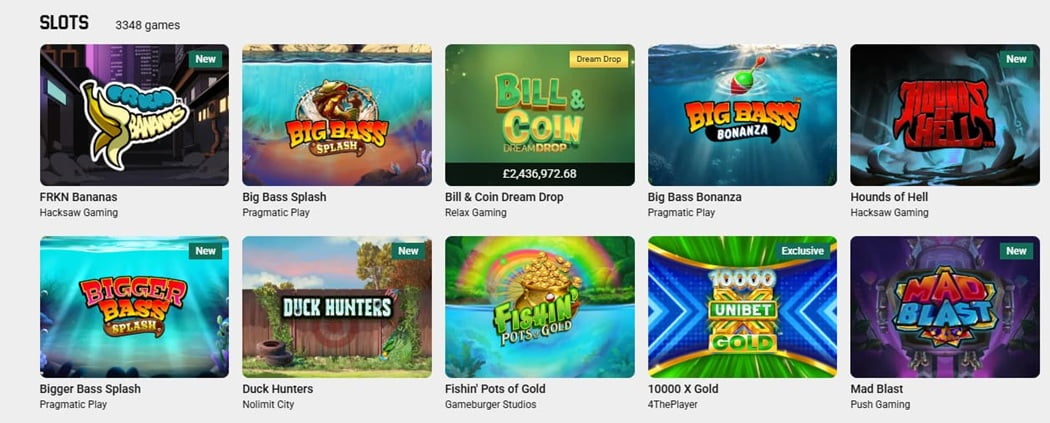Image resolution: width=1050 pixels, height=423 pixels.
Task: Launch Bill & Coin Dream Drop thumbnail
Action: [540, 115]
